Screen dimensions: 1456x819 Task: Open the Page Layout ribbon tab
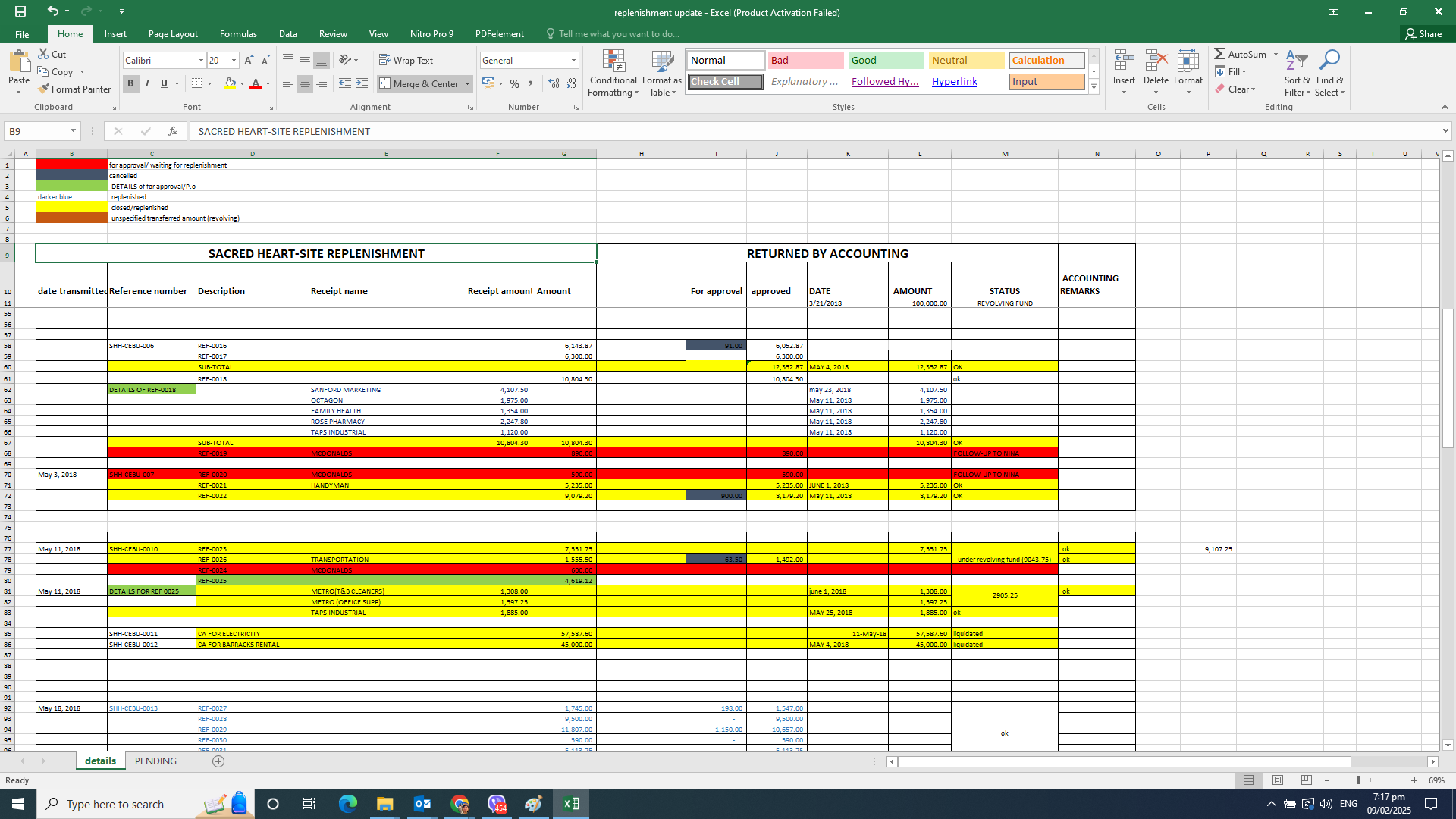(173, 34)
